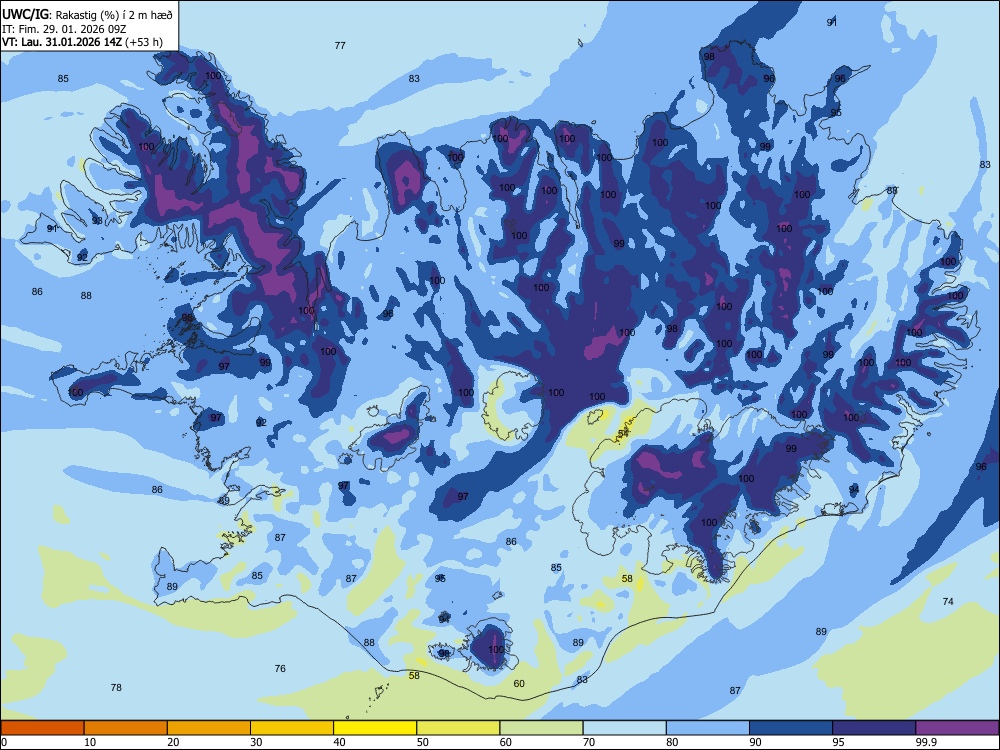1000x750 pixels.
Task: Pick the dark navy 95–99.9 legend swatch
Action: click(874, 728)
